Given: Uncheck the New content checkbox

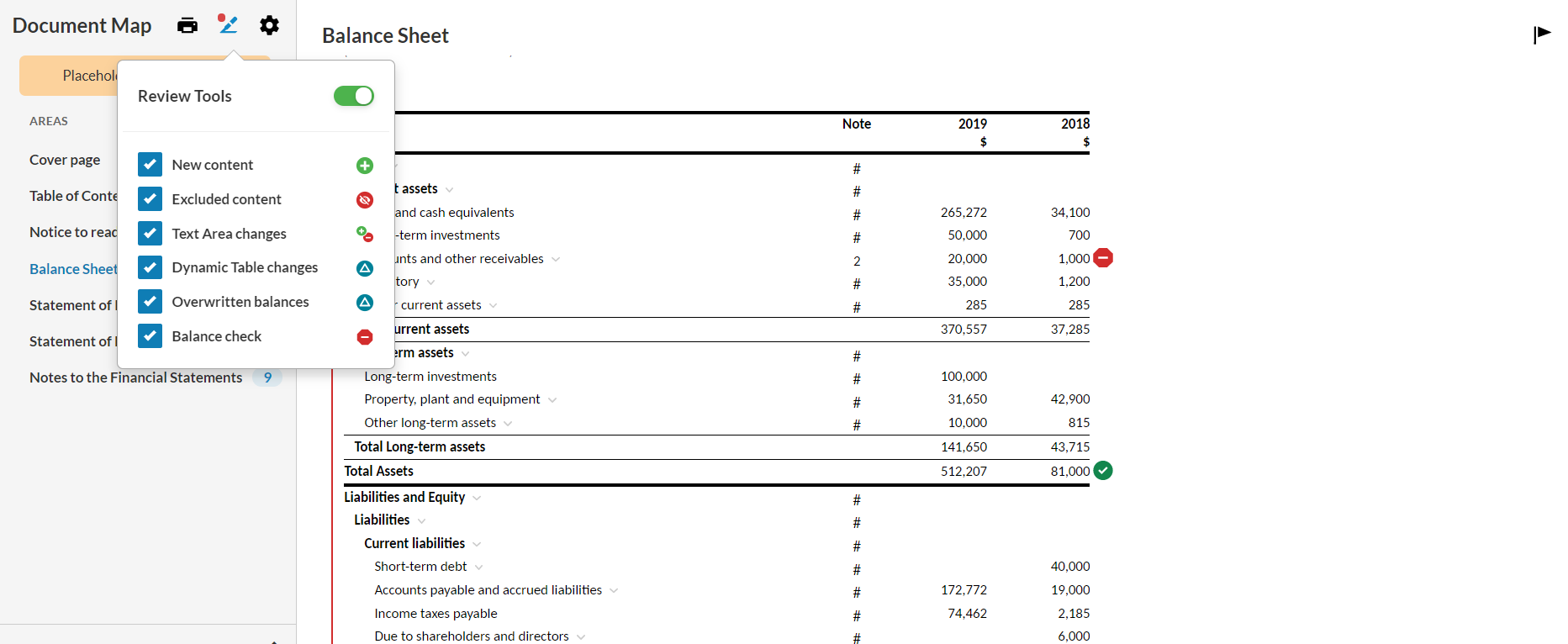Looking at the screenshot, I should [x=150, y=165].
